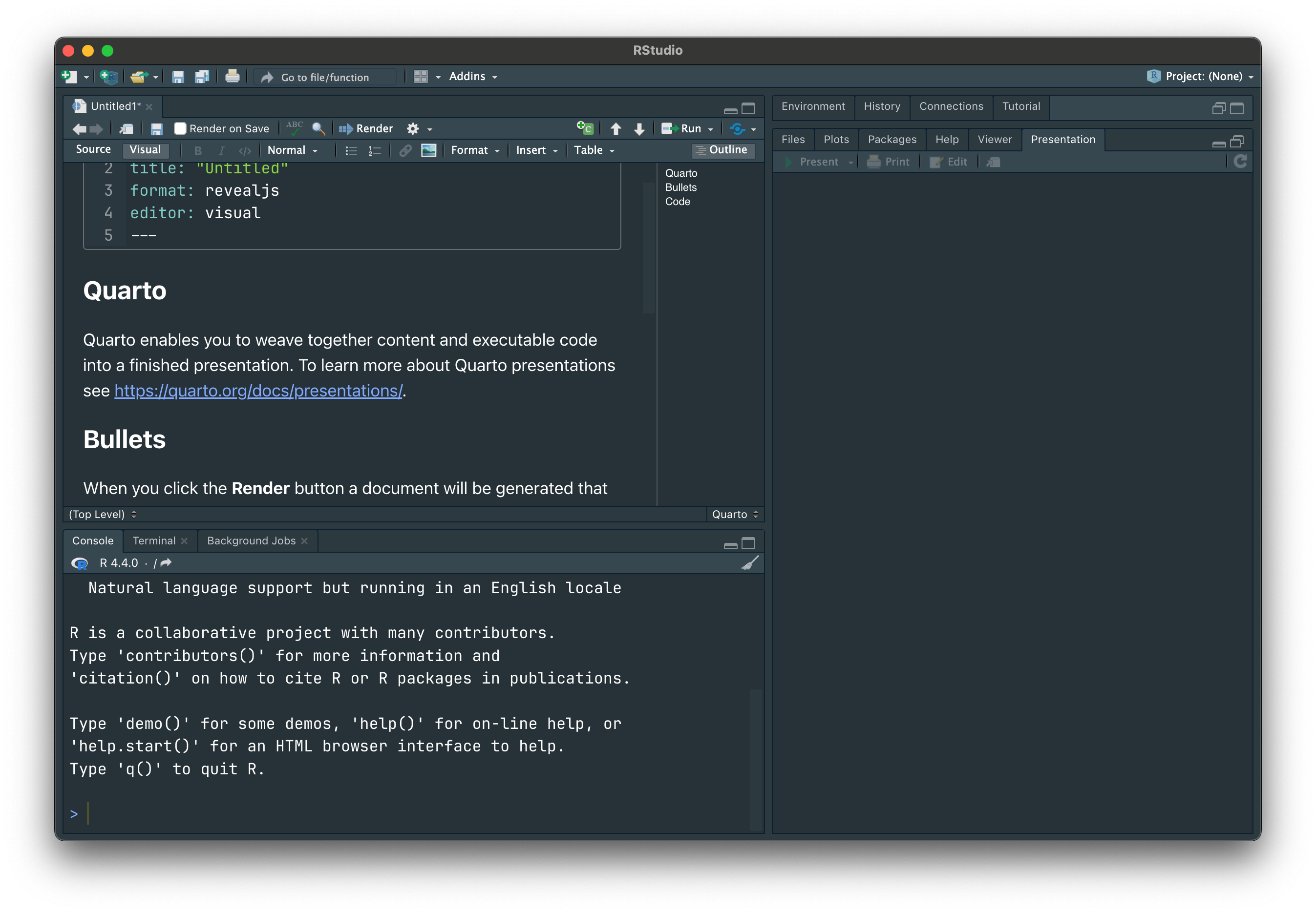Click the spell check ABC icon

pyautogui.click(x=294, y=128)
